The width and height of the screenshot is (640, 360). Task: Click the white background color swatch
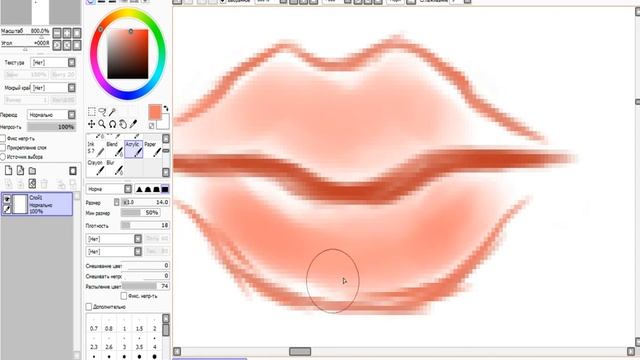click(x=164, y=122)
